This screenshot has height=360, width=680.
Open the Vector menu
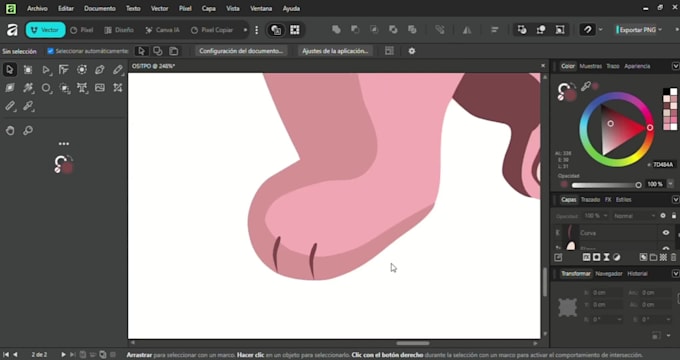[x=160, y=8]
